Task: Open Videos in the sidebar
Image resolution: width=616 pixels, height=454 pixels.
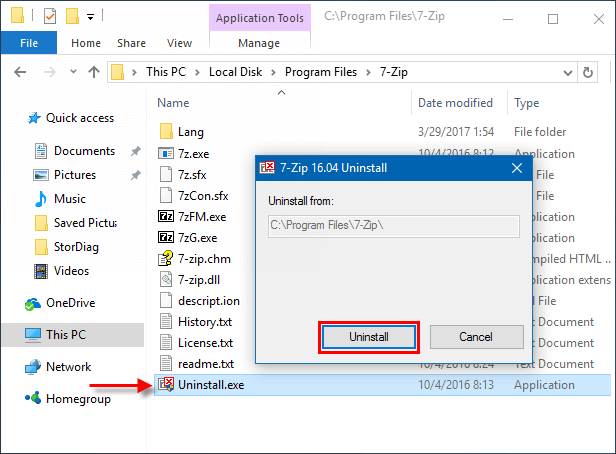Action: (x=72, y=271)
